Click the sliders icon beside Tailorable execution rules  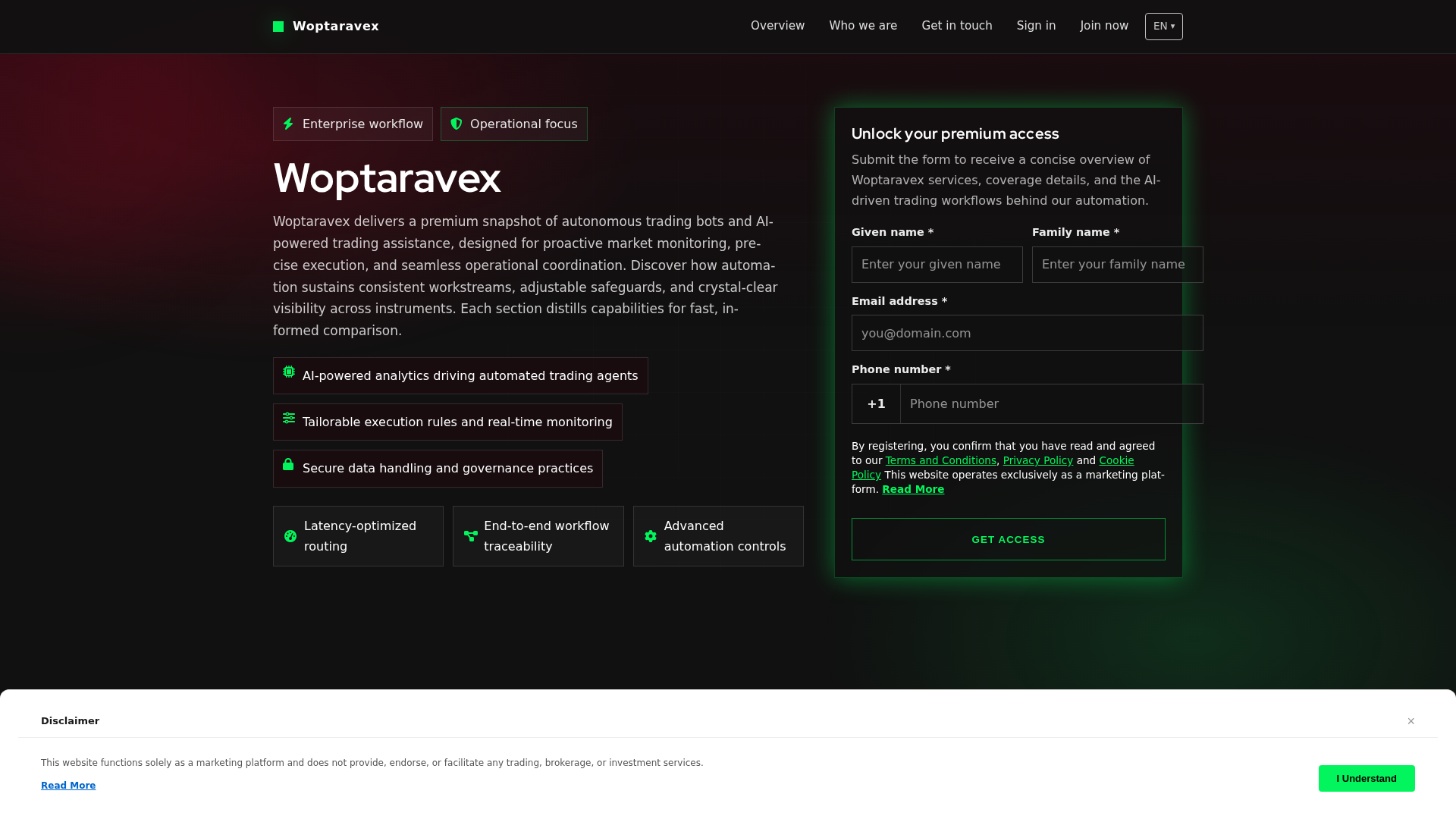289,418
